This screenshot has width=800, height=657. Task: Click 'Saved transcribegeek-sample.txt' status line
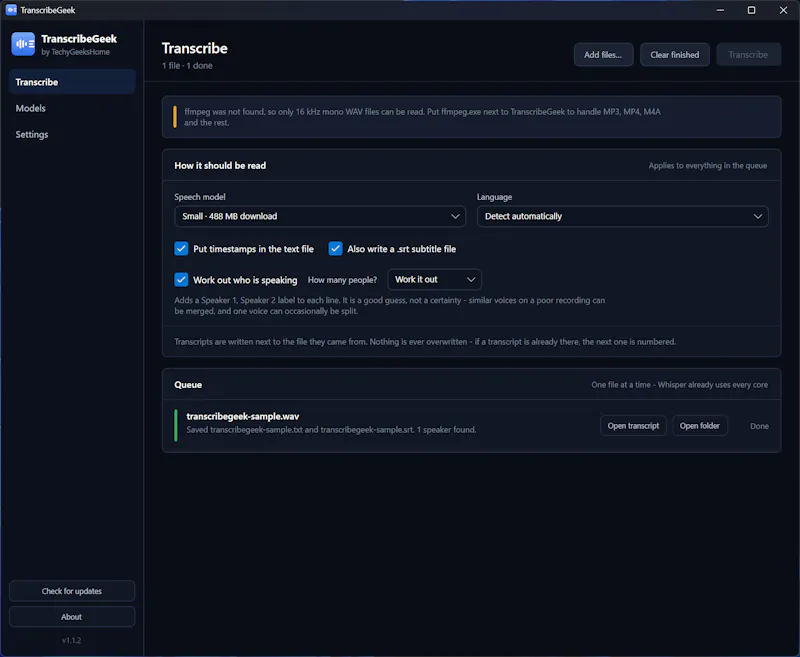pos(331,429)
